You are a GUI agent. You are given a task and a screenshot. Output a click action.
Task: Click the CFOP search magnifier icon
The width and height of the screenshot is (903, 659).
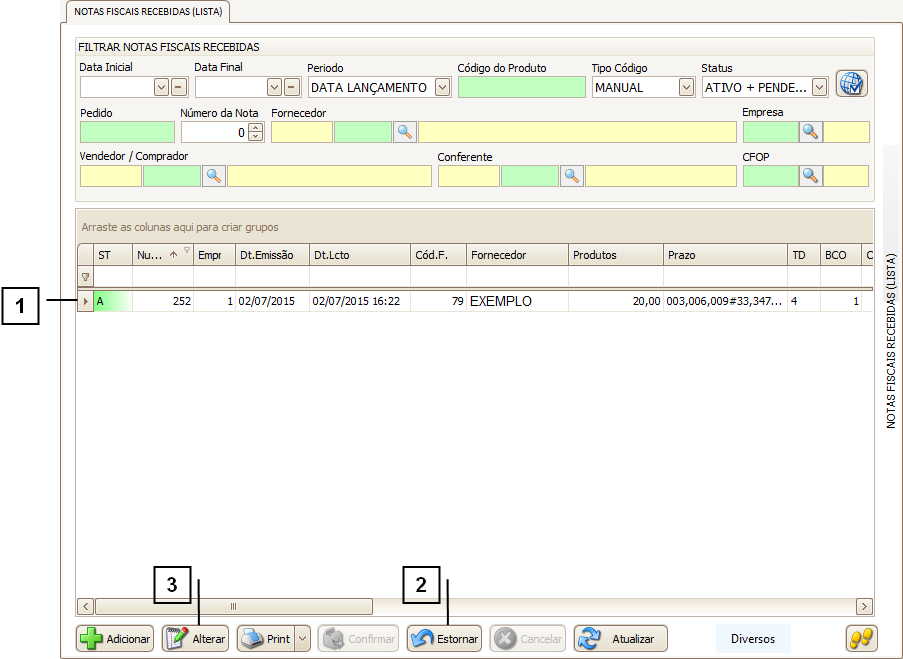810,176
